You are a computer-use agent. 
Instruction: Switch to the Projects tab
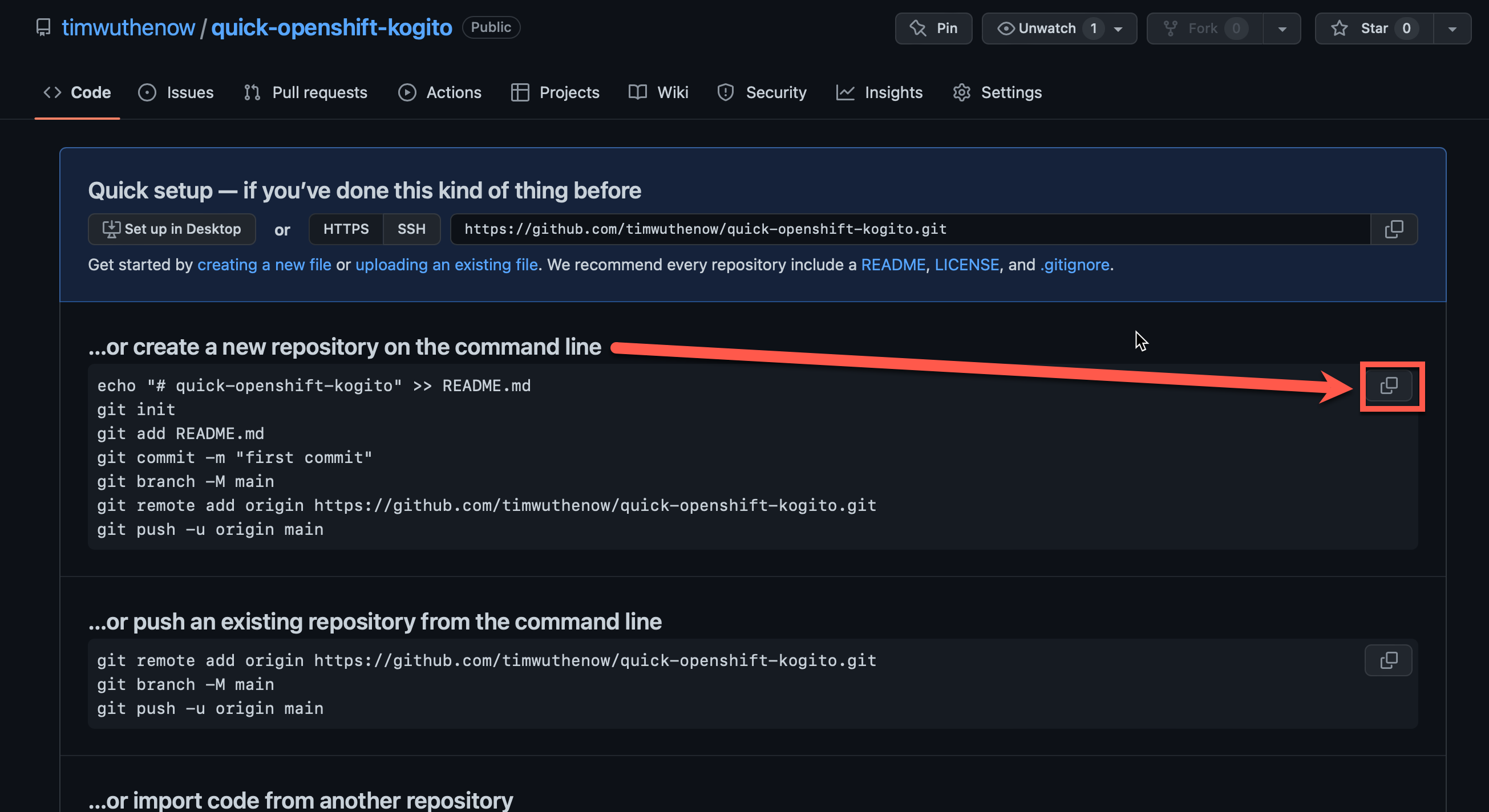point(555,92)
